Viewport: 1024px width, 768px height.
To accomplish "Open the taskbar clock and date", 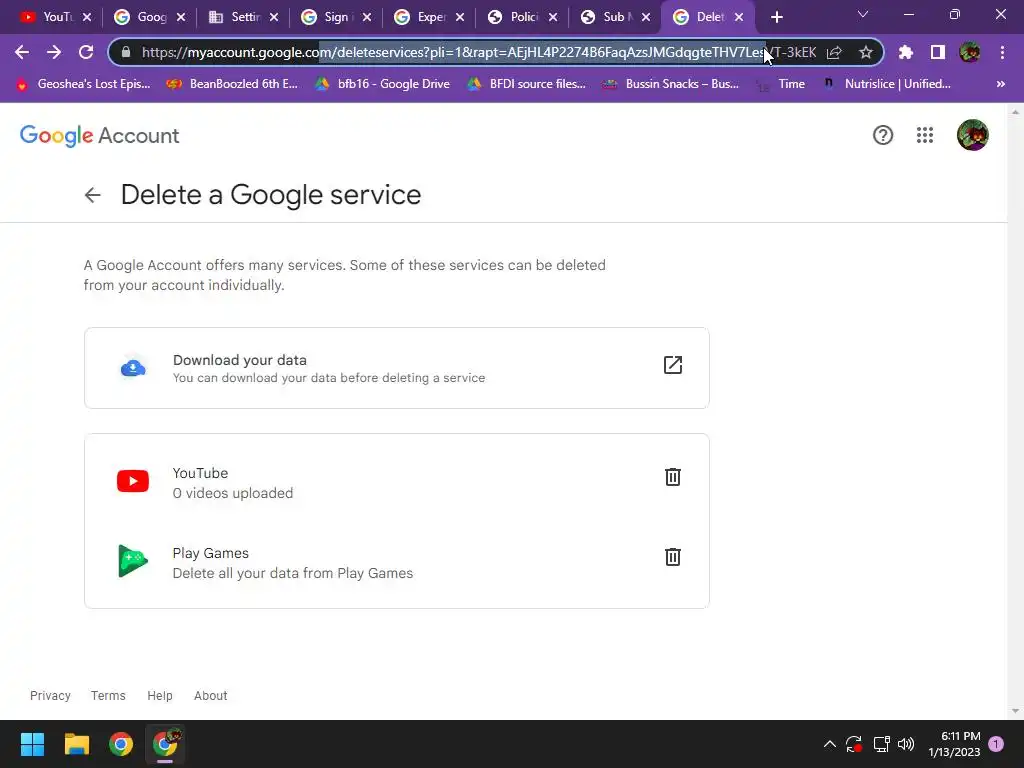I will tap(954, 744).
